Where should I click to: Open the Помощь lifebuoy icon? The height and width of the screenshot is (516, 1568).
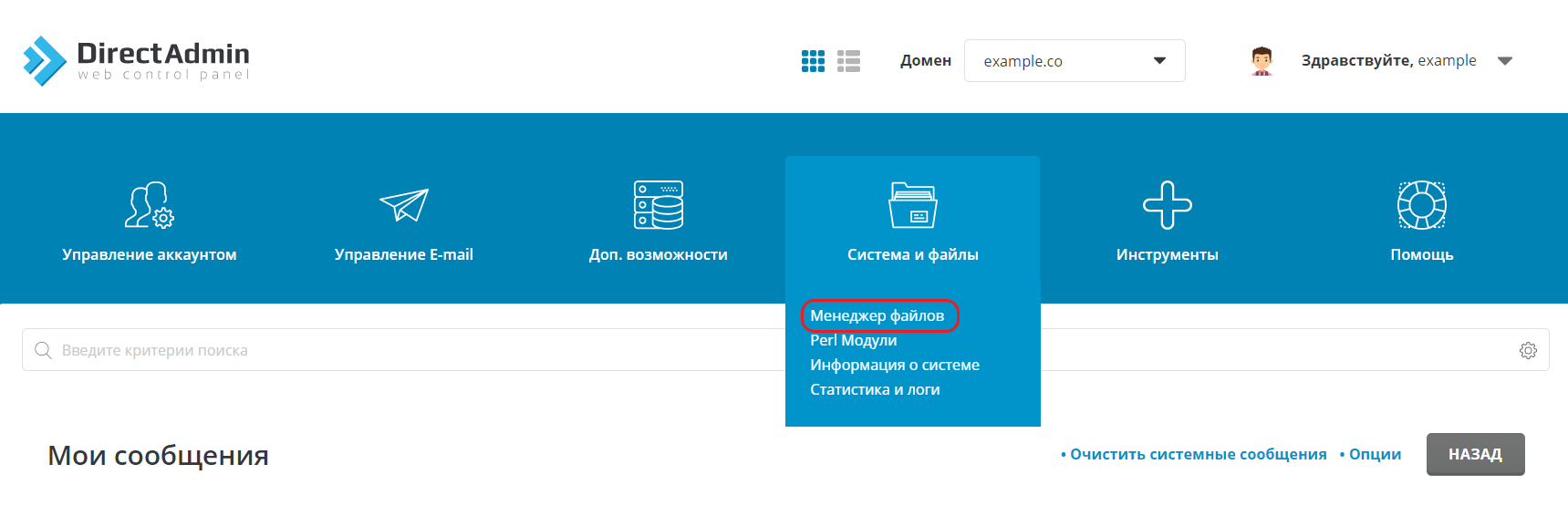1421,205
